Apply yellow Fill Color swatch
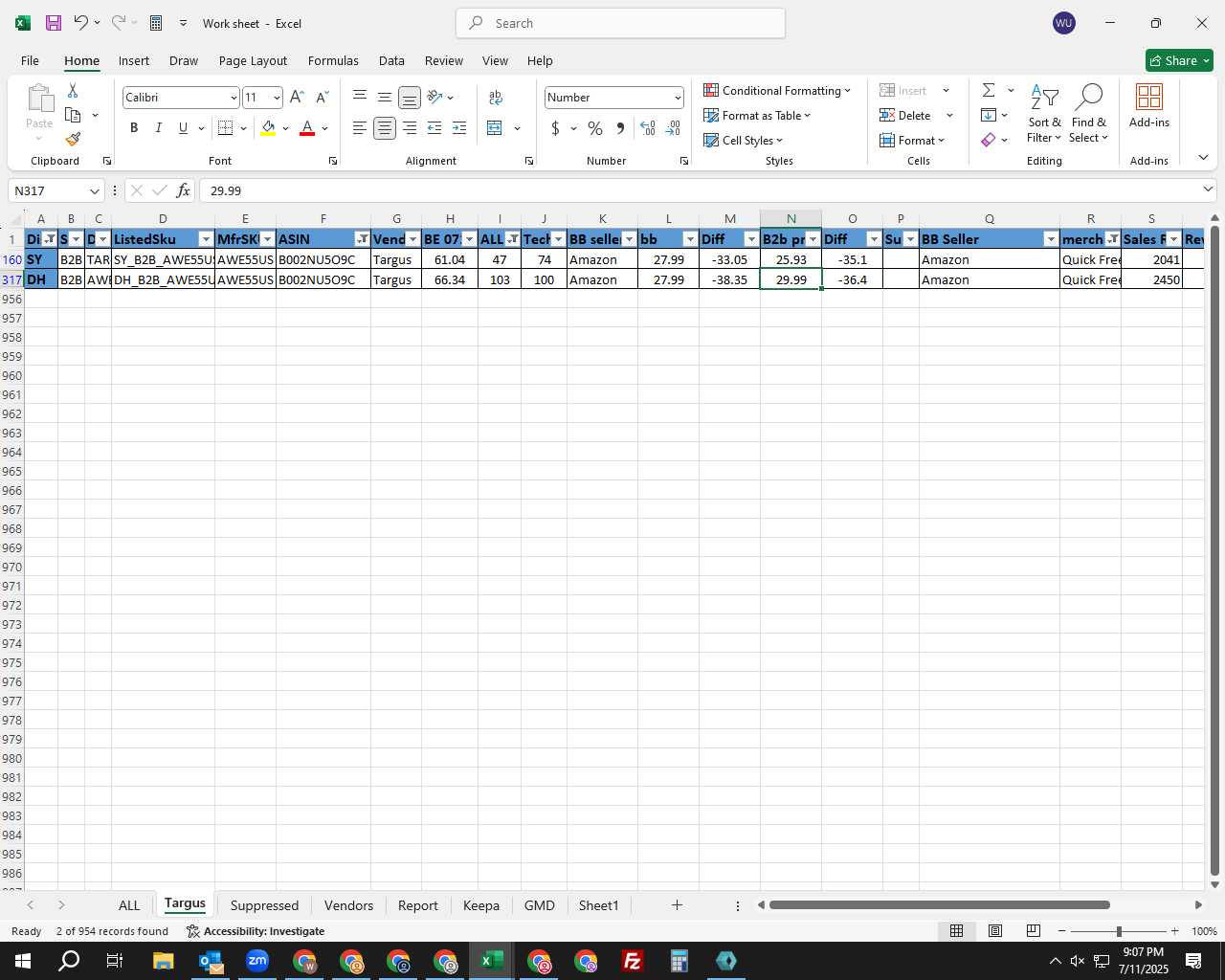This screenshot has width=1225, height=980. 268,128
